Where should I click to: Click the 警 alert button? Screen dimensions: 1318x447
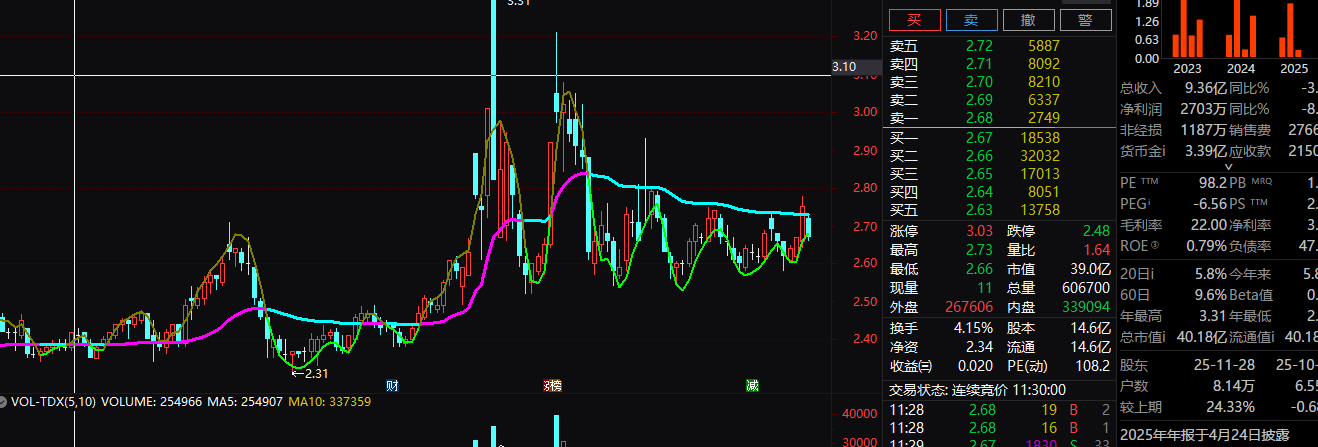point(1086,20)
